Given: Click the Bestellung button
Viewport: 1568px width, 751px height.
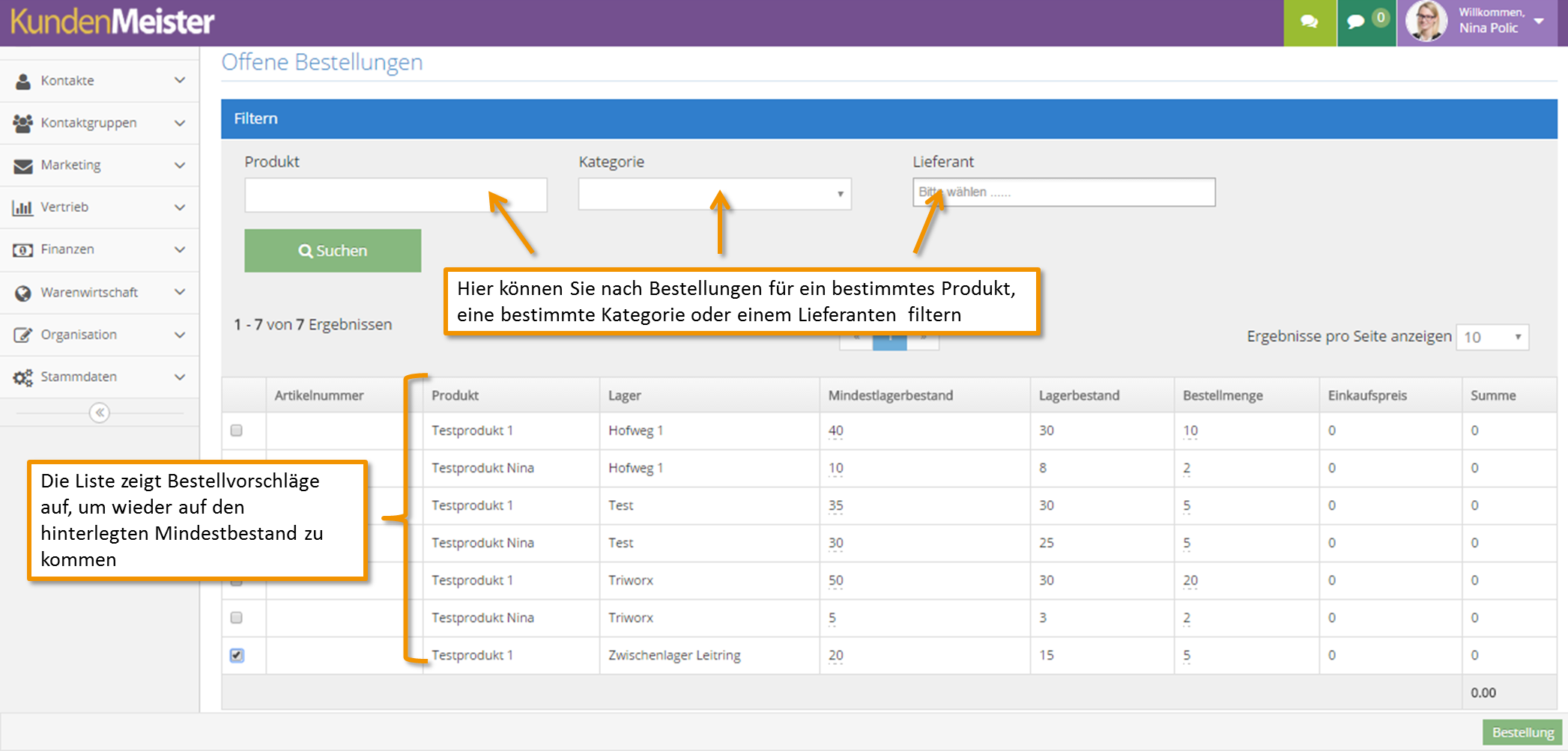Looking at the screenshot, I should coord(1522,732).
